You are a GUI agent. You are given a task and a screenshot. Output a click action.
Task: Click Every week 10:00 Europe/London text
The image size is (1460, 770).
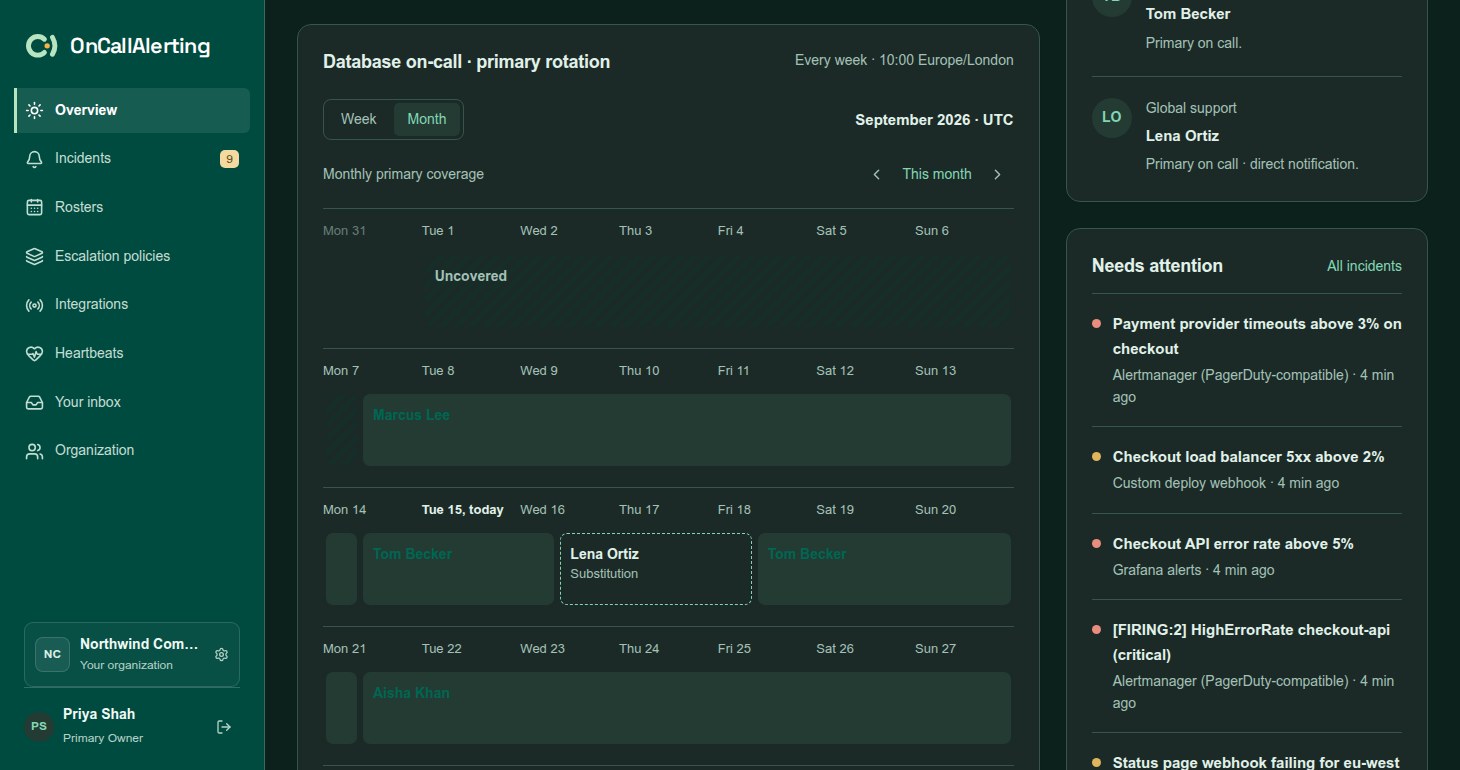click(904, 60)
